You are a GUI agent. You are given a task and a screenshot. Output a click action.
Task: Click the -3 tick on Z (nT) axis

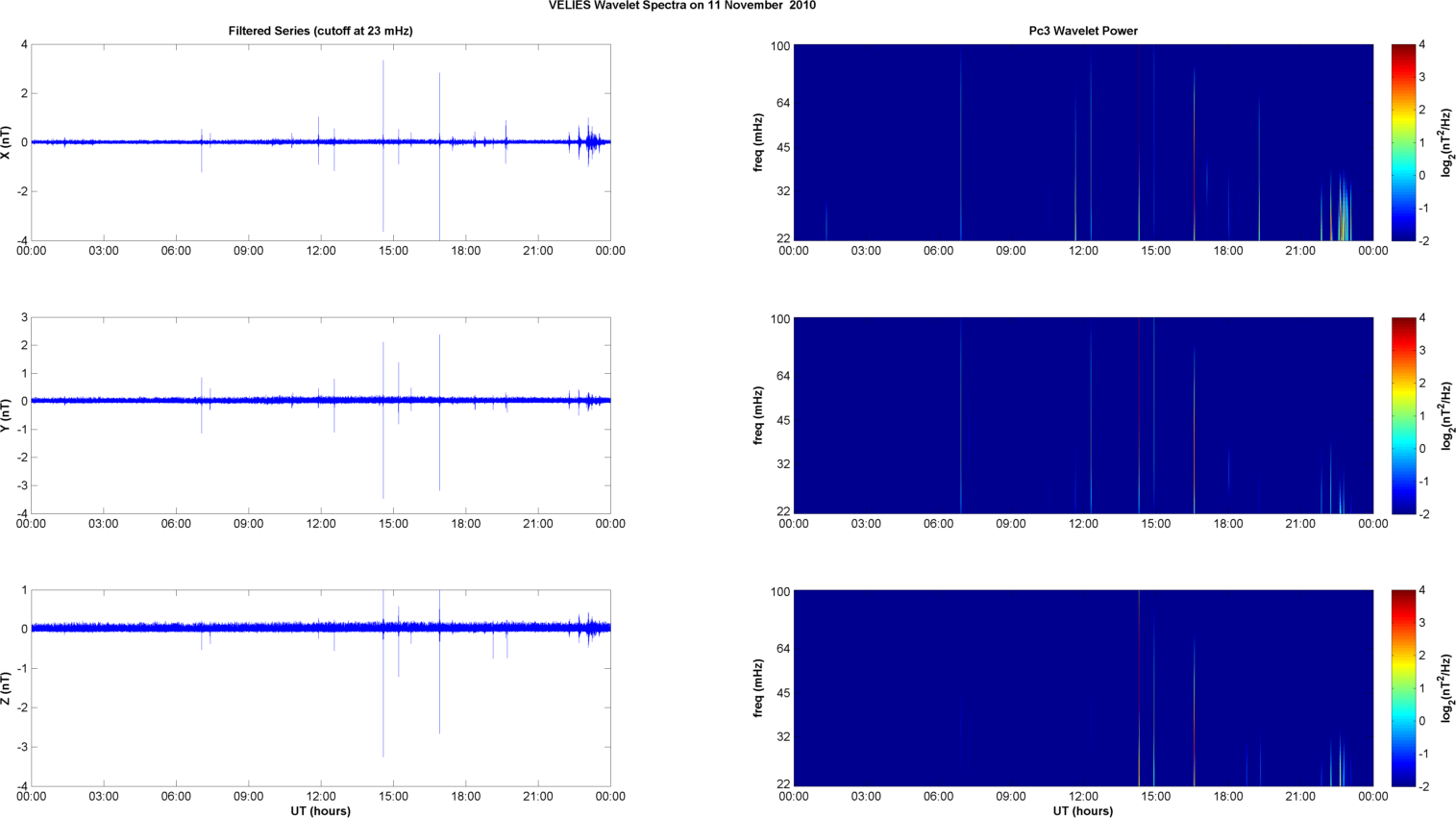tap(21, 747)
